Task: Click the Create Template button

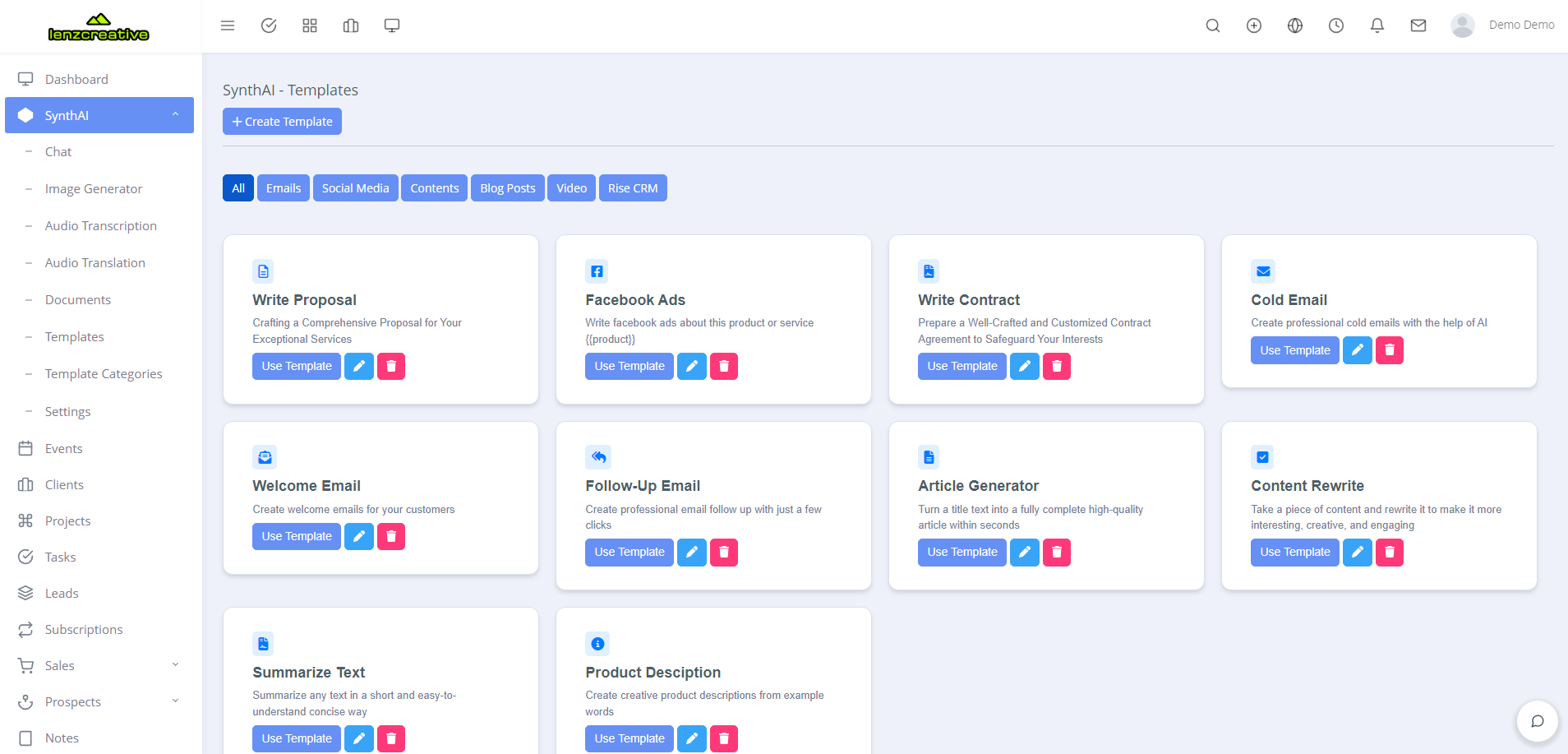Action: [282, 121]
